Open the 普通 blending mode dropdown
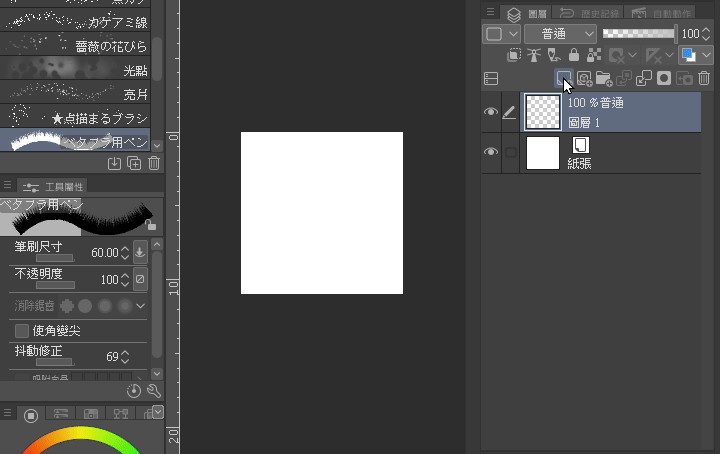The width and height of the screenshot is (720, 454). tap(560, 33)
